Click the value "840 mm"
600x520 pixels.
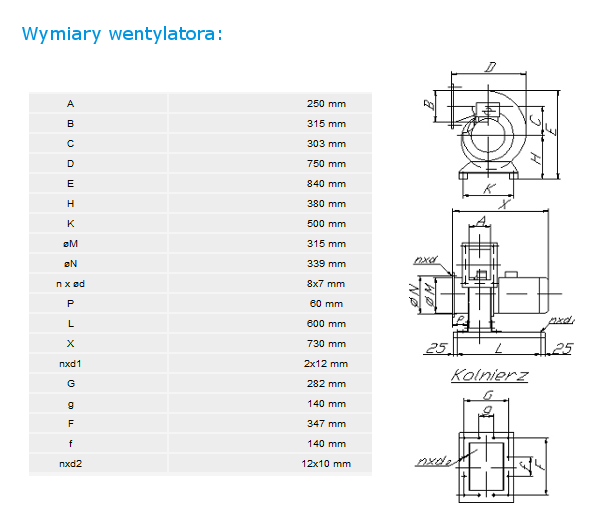(326, 184)
